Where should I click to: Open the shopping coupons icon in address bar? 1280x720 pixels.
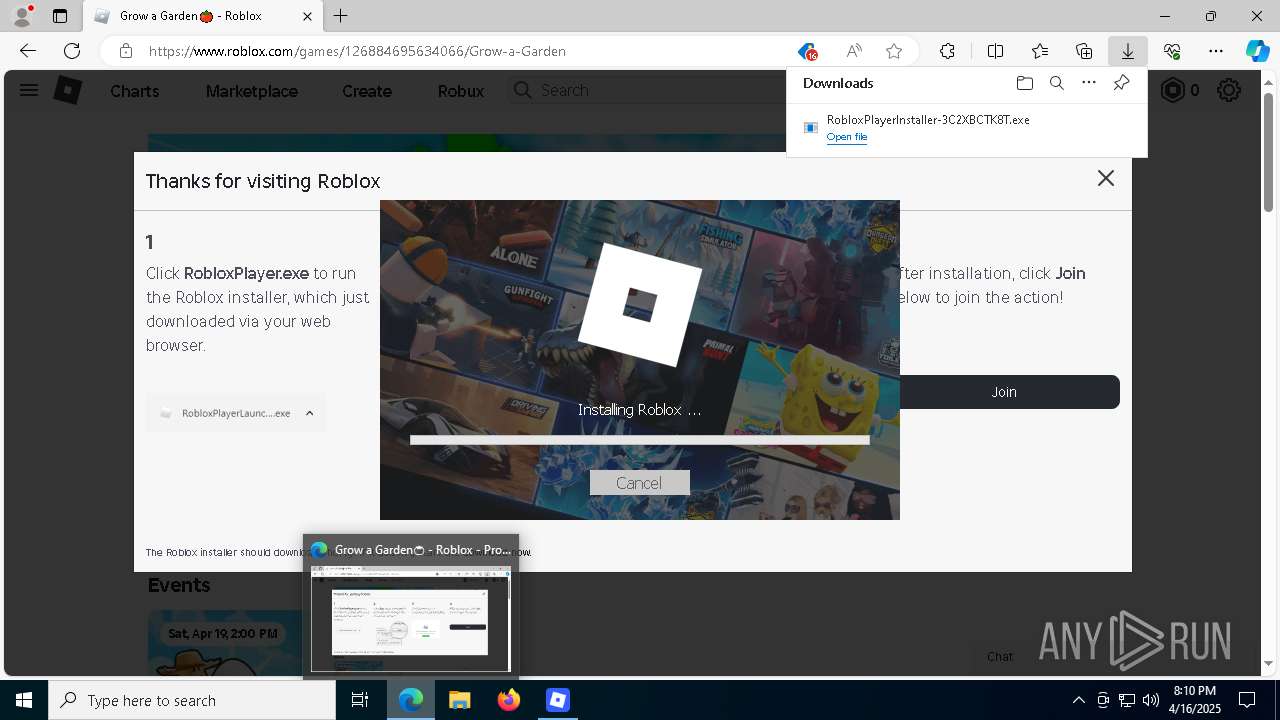(x=807, y=51)
